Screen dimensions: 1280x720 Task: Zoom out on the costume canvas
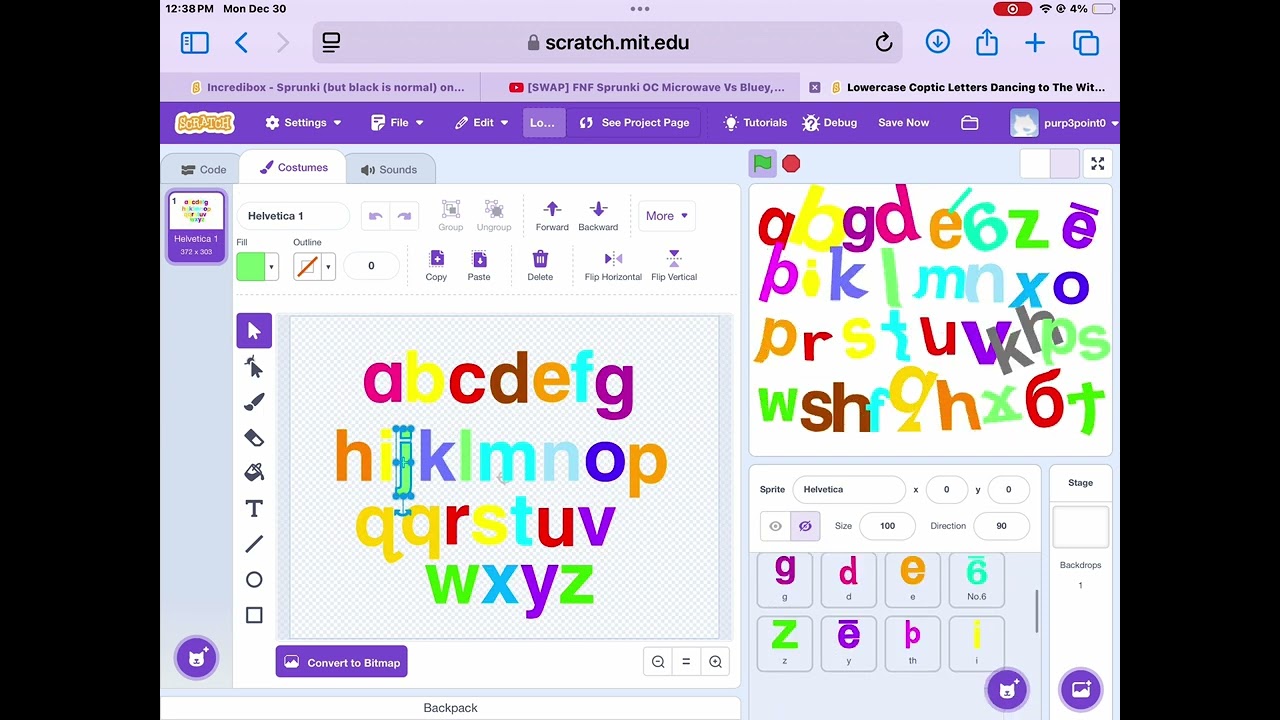[658, 661]
